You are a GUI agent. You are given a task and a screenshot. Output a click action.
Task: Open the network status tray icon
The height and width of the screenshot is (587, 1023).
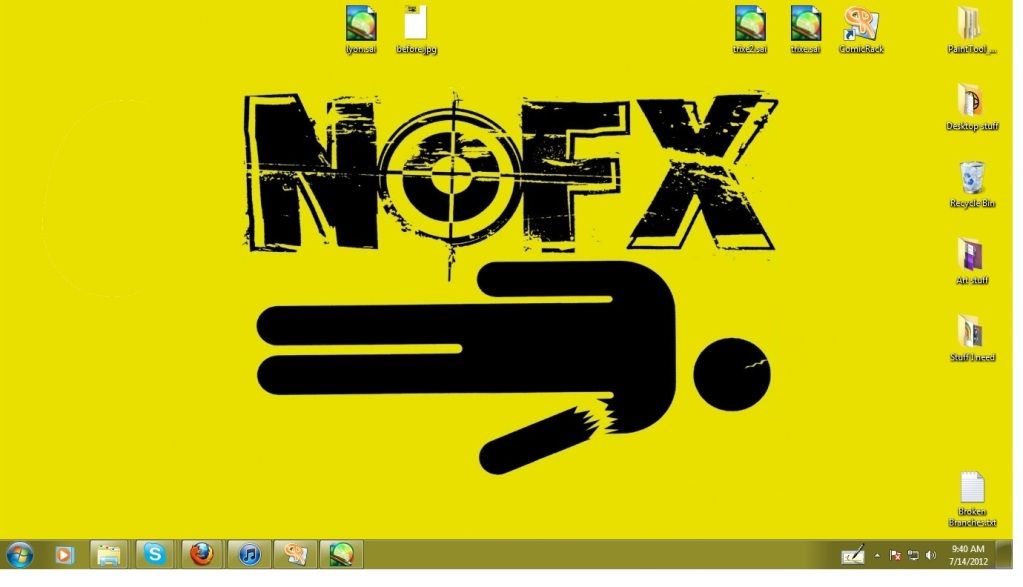click(913, 556)
